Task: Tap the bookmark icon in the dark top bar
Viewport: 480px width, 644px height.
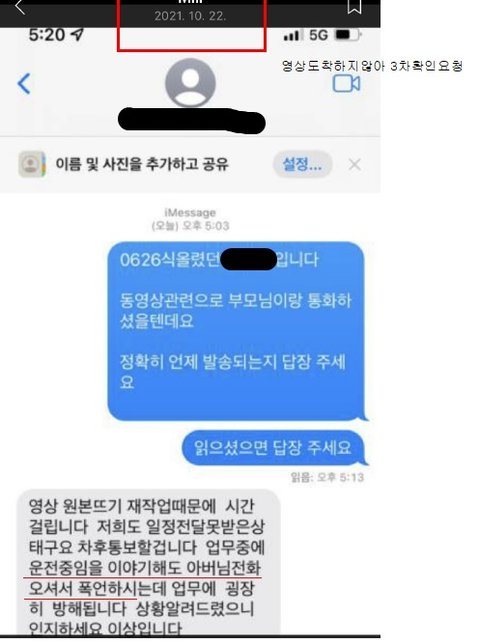Action: click(354, 7)
